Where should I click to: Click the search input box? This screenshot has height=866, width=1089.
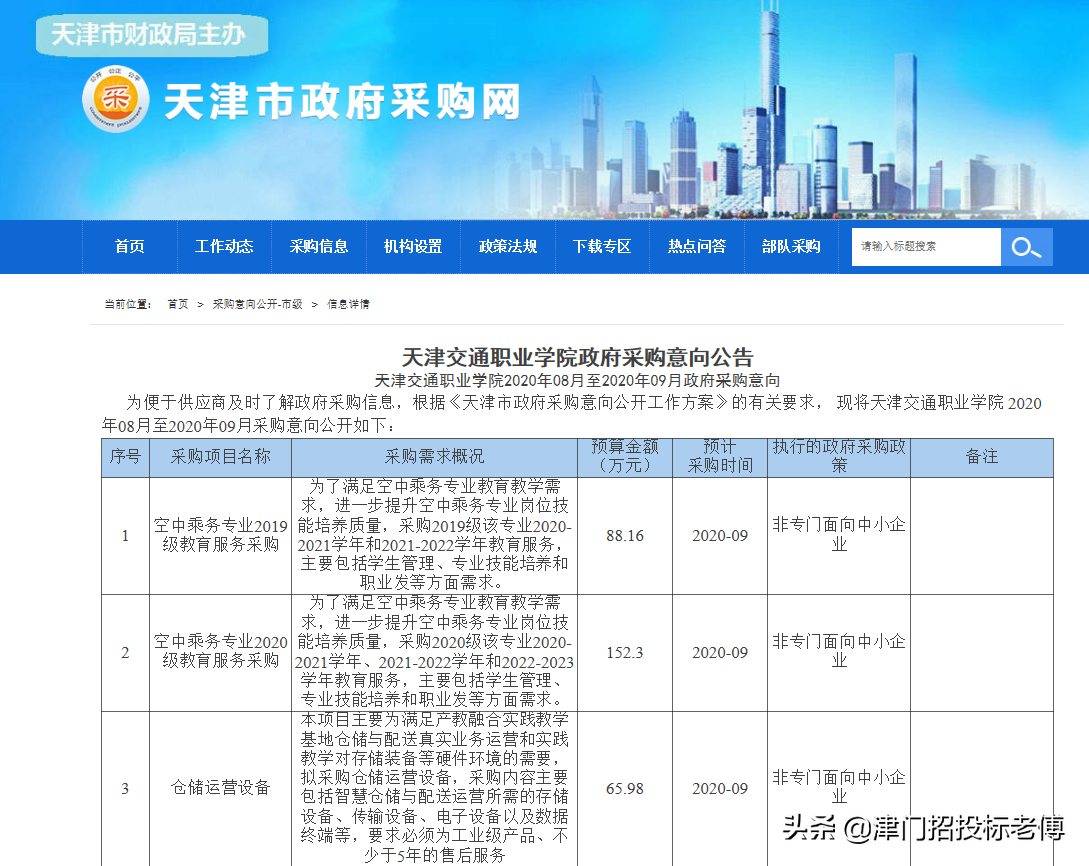[925, 247]
